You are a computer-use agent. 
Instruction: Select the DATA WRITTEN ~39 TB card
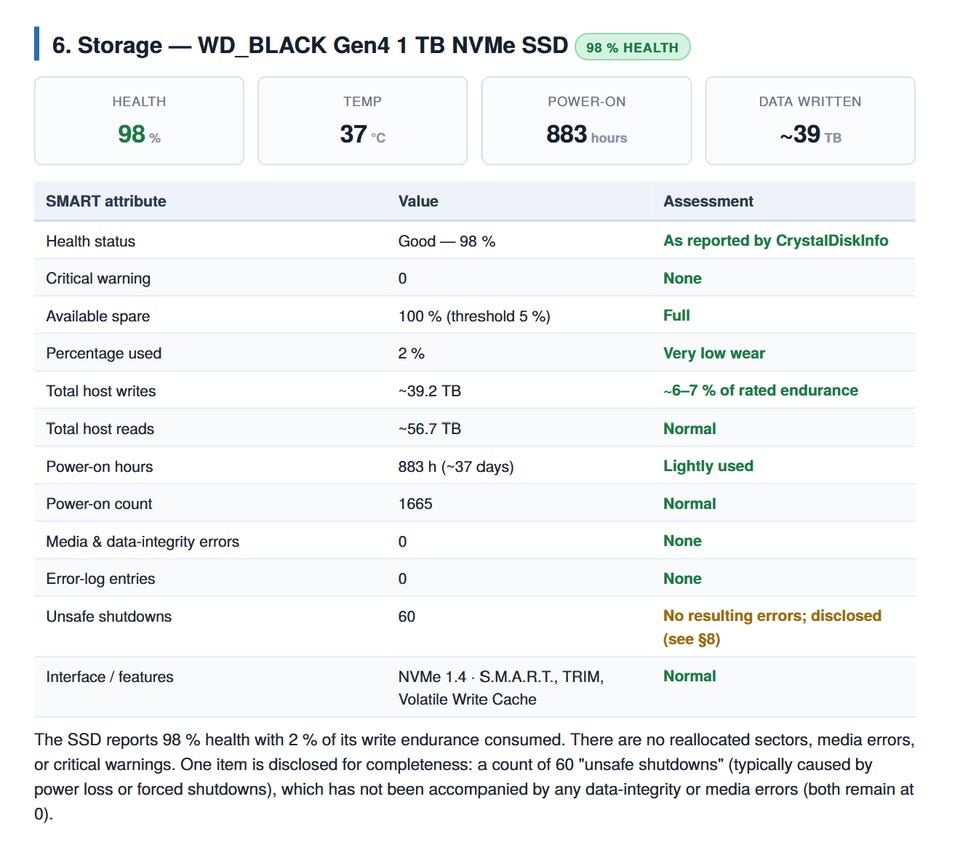pyautogui.click(x=810, y=121)
